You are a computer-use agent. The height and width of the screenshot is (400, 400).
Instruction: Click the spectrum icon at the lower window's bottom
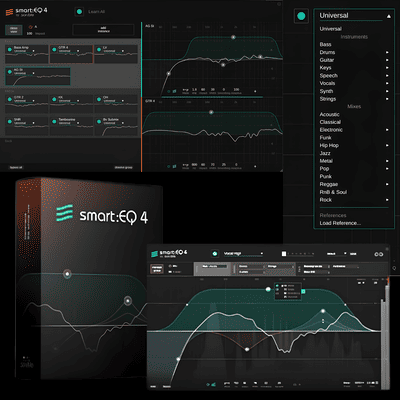click(213, 384)
